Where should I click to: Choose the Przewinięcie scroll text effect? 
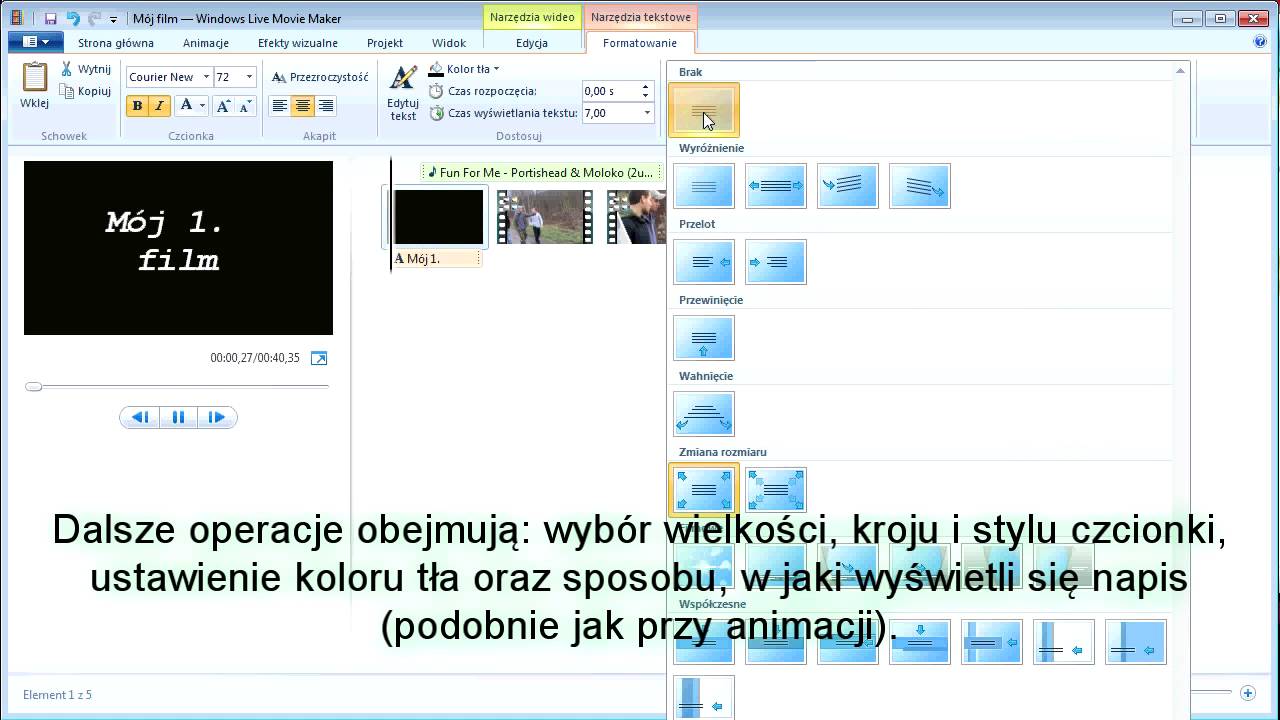(704, 338)
